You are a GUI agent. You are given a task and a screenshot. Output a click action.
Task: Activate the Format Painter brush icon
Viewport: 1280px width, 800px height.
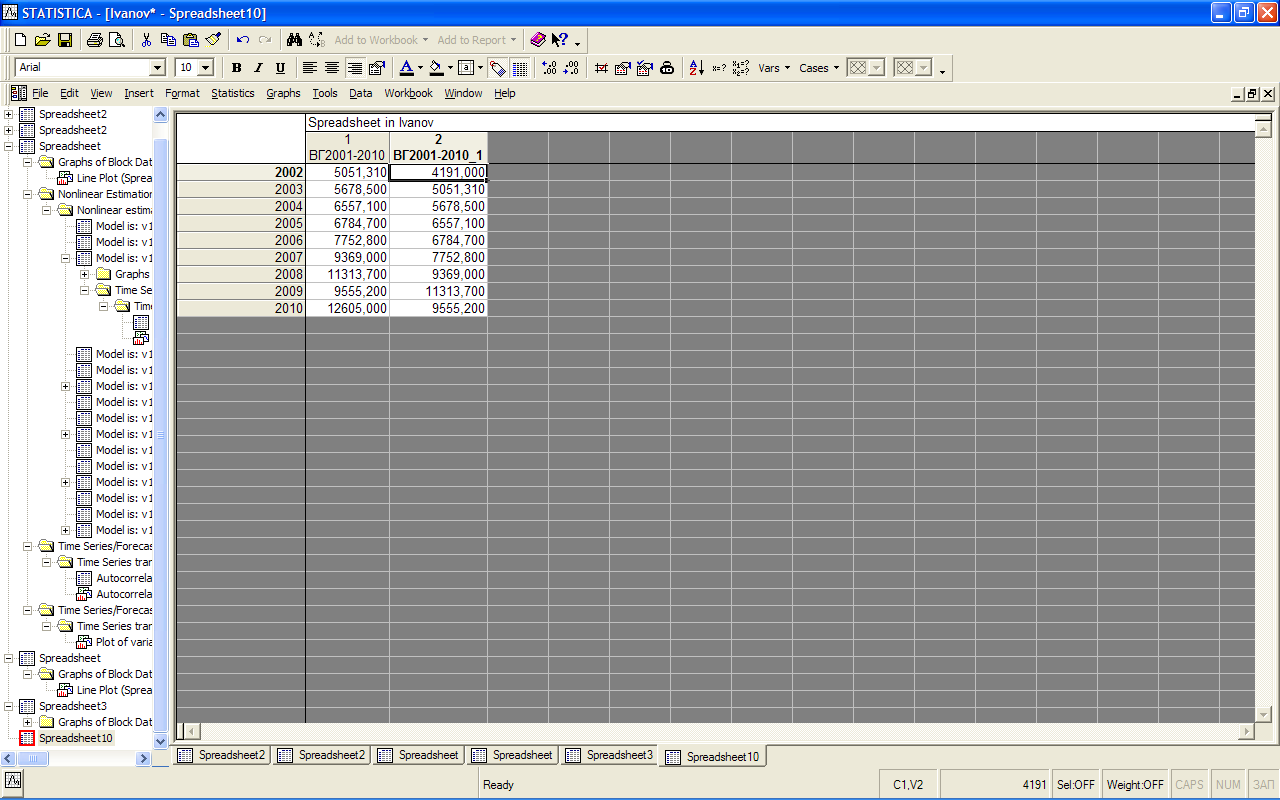coord(213,40)
